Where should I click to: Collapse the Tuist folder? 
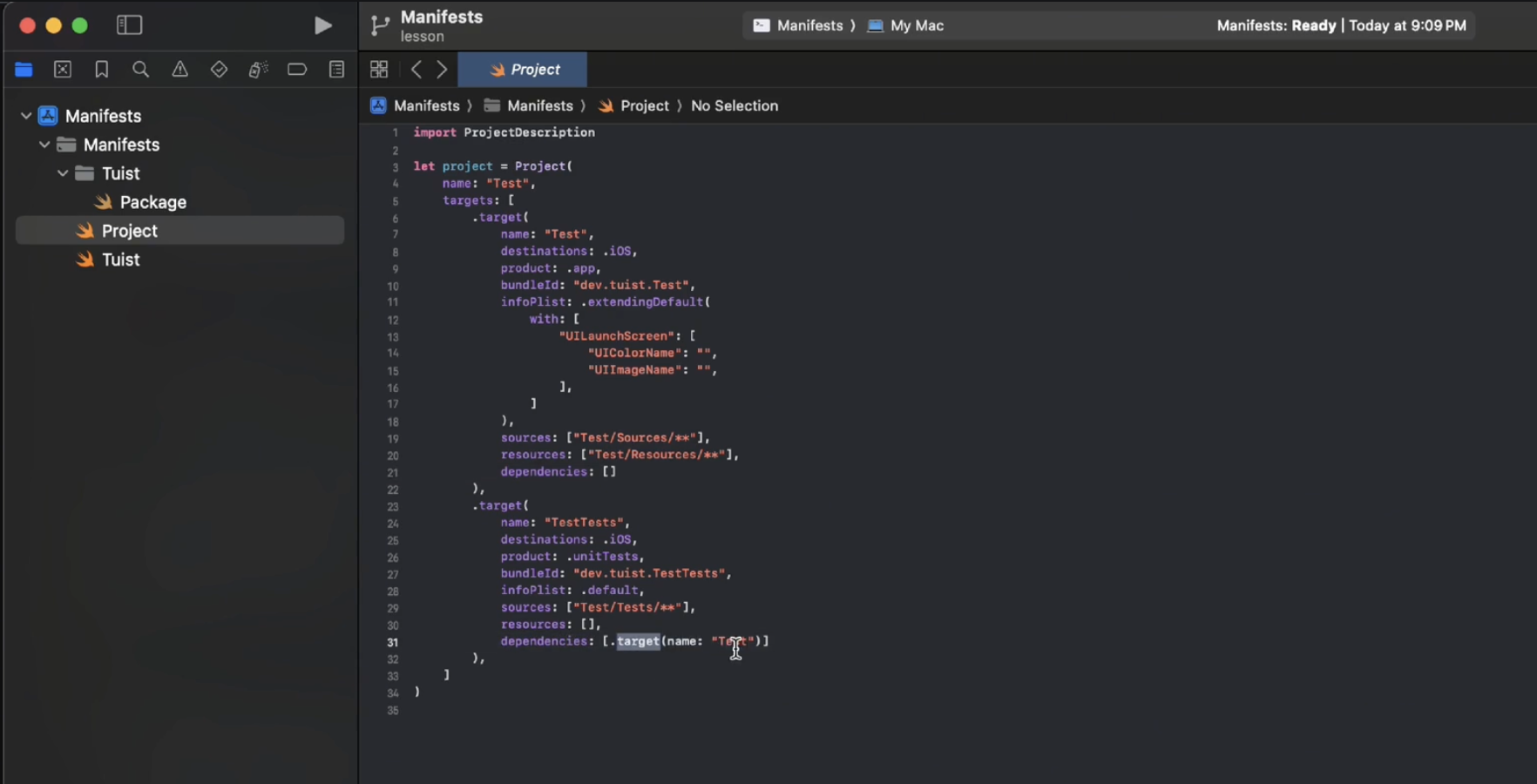click(x=63, y=173)
